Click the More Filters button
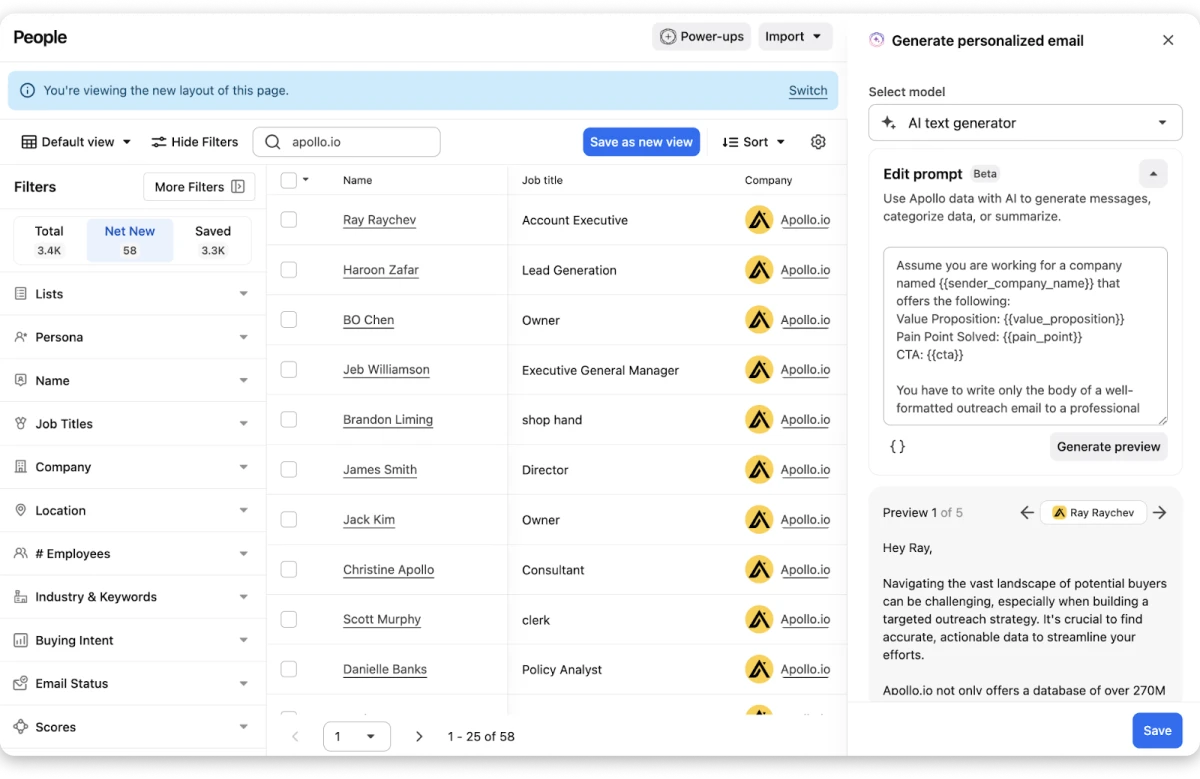The height and width of the screenshot is (779, 1200). pyautogui.click(x=199, y=187)
